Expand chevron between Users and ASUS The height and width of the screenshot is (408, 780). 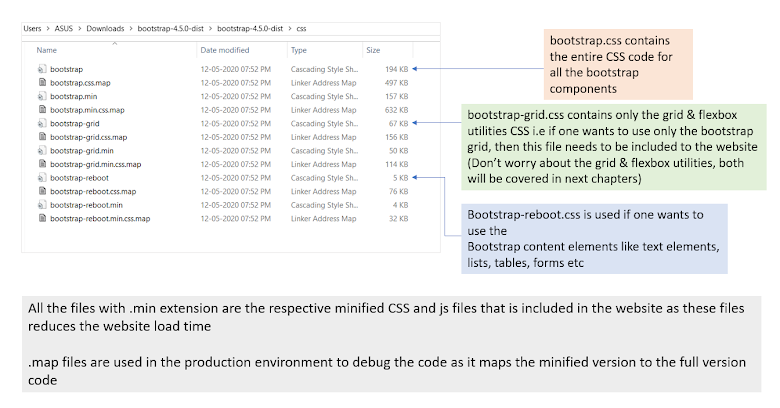click(48, 28)
